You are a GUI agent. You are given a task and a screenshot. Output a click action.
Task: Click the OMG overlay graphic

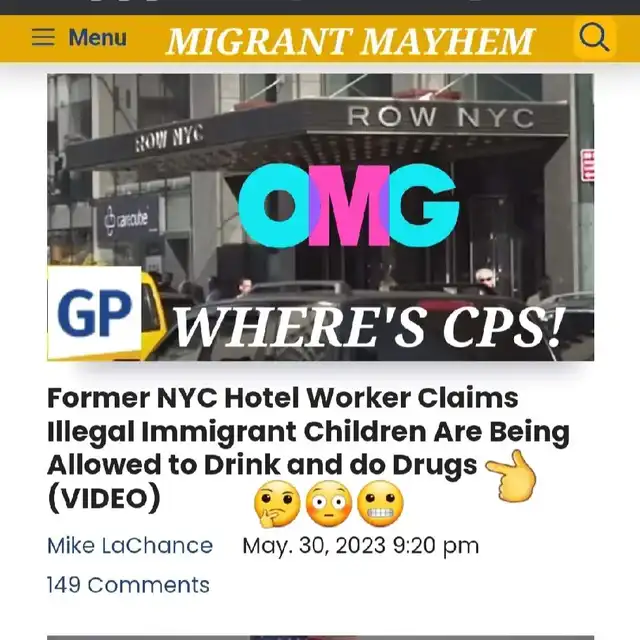point(349,205)
